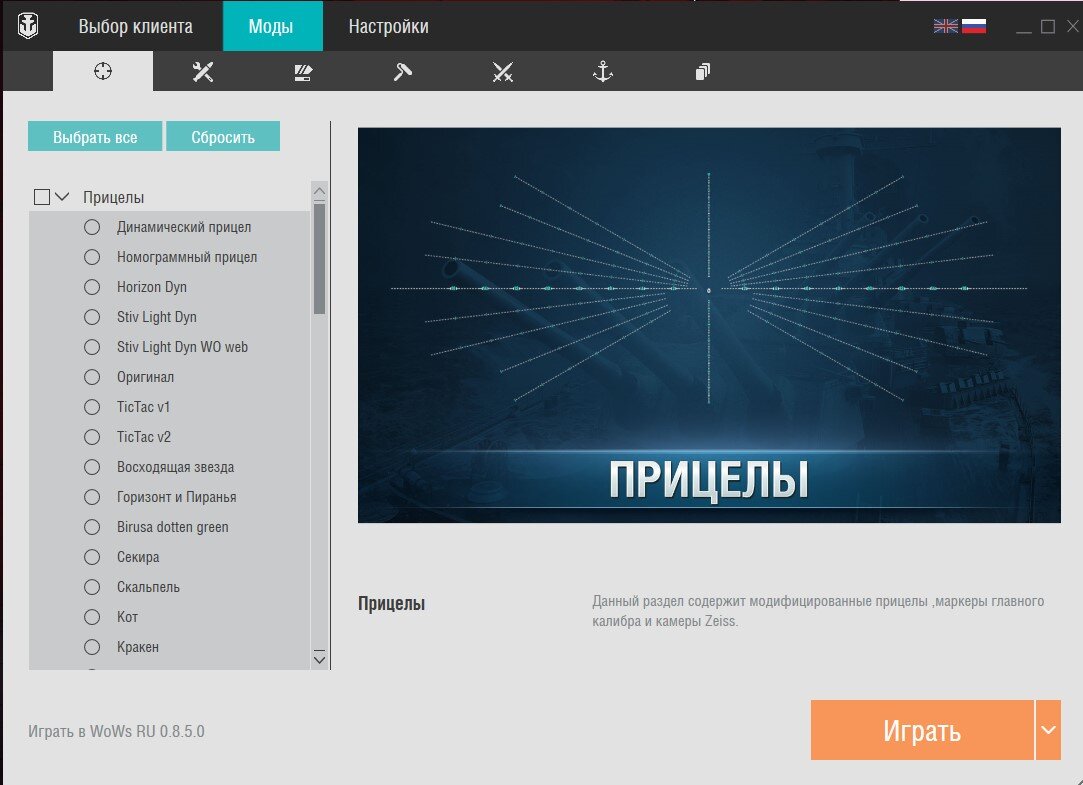The height and width of the screenshot is (785, 1083).
Task: Open the crossed swords category icon
Action: pyautogui.click(x=503, y=72)
